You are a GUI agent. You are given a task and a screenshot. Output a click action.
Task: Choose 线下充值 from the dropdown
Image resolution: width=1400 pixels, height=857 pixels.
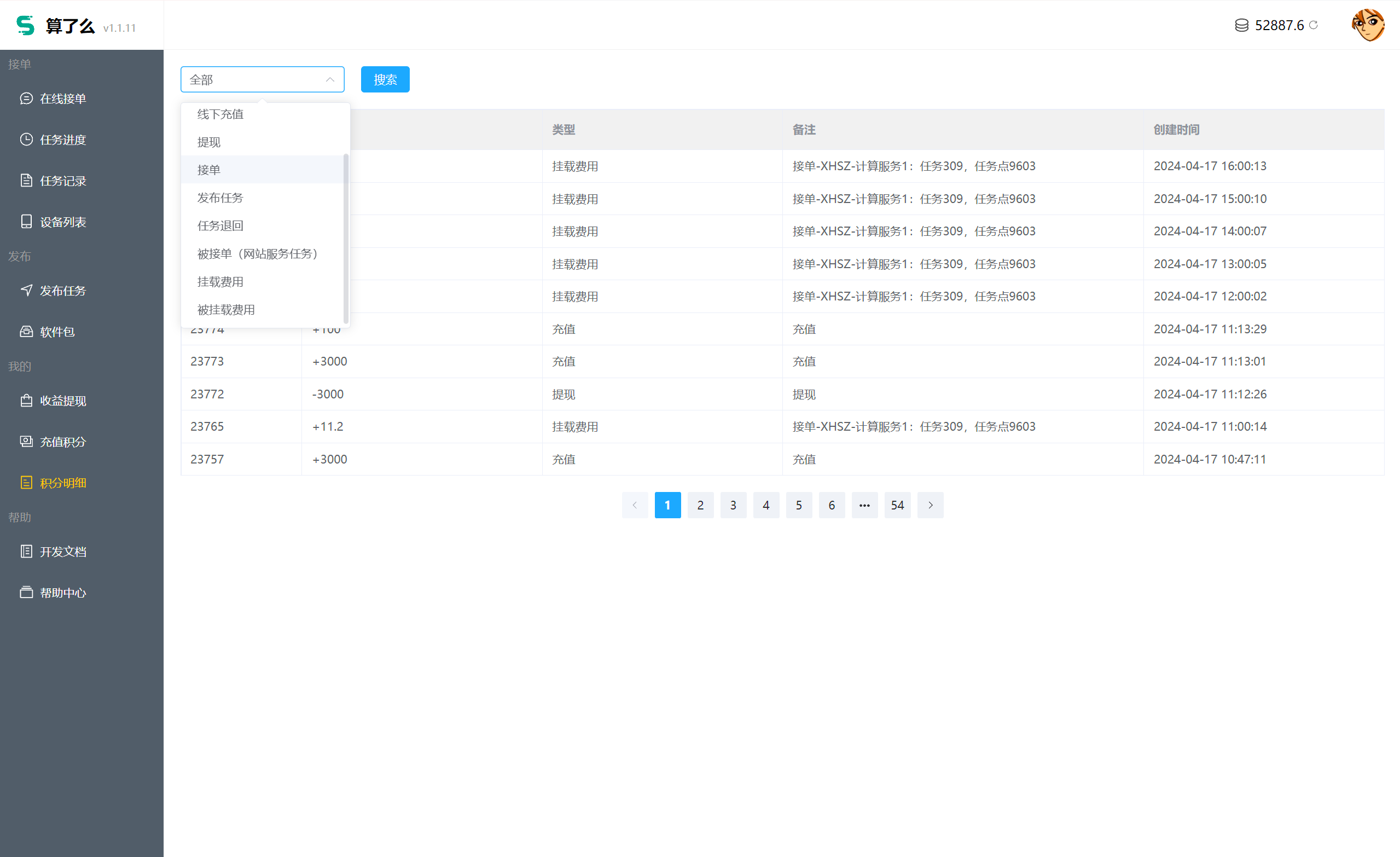point(220,114)
